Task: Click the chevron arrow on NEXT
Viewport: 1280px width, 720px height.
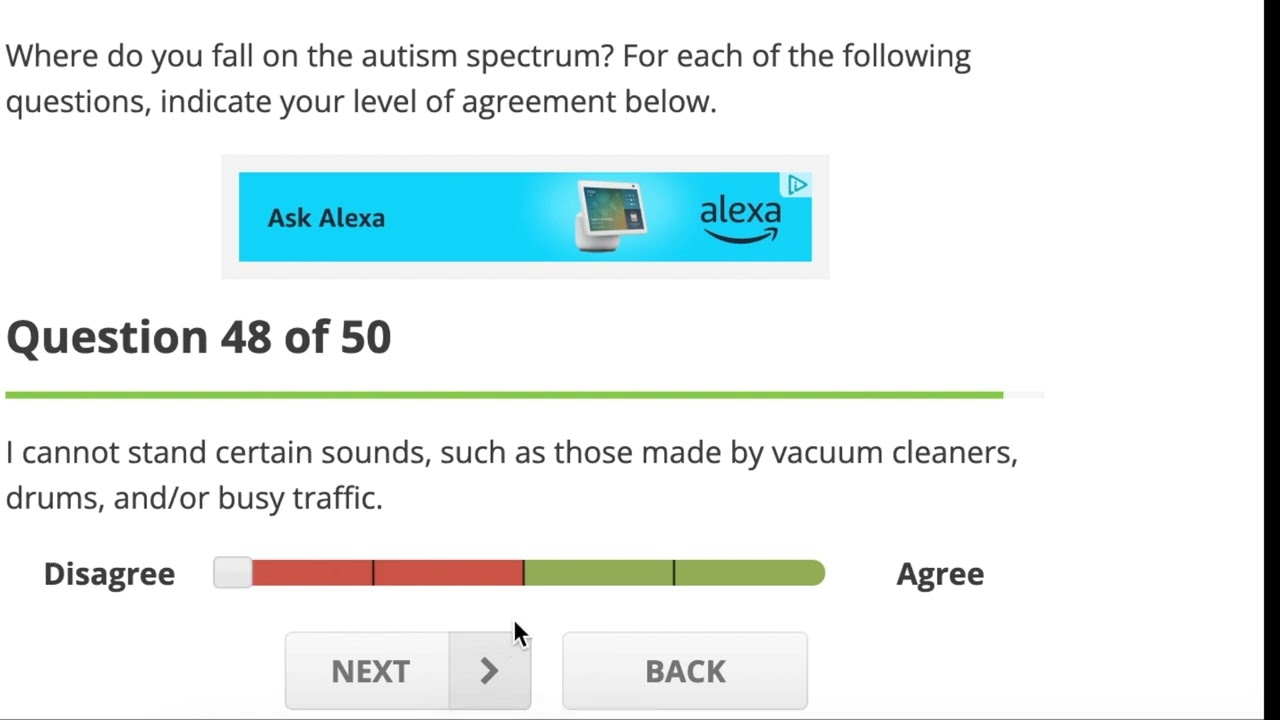Action: pos(489,671)
